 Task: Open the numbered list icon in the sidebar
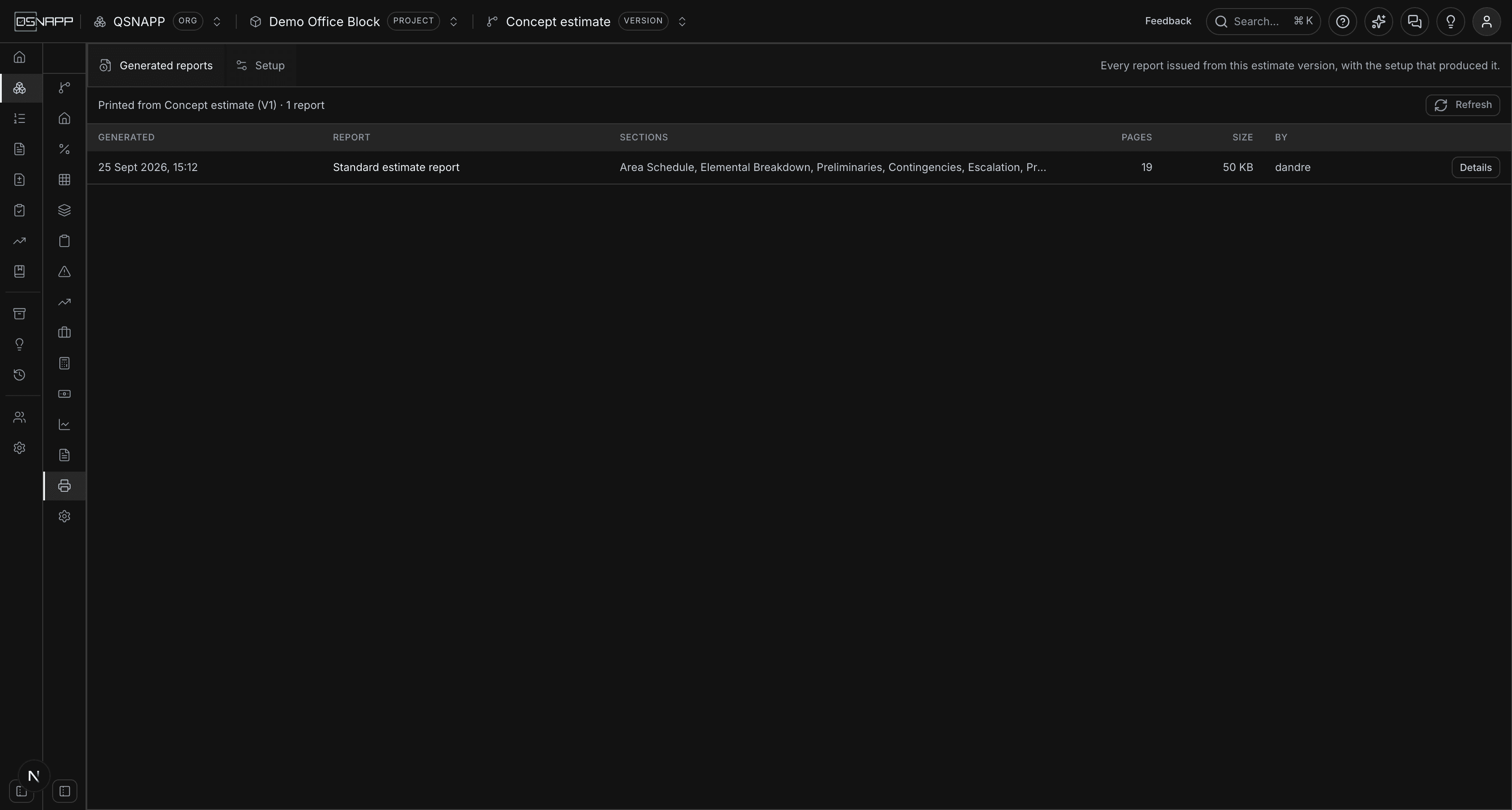pyautogui.click(x=19, y=118)
